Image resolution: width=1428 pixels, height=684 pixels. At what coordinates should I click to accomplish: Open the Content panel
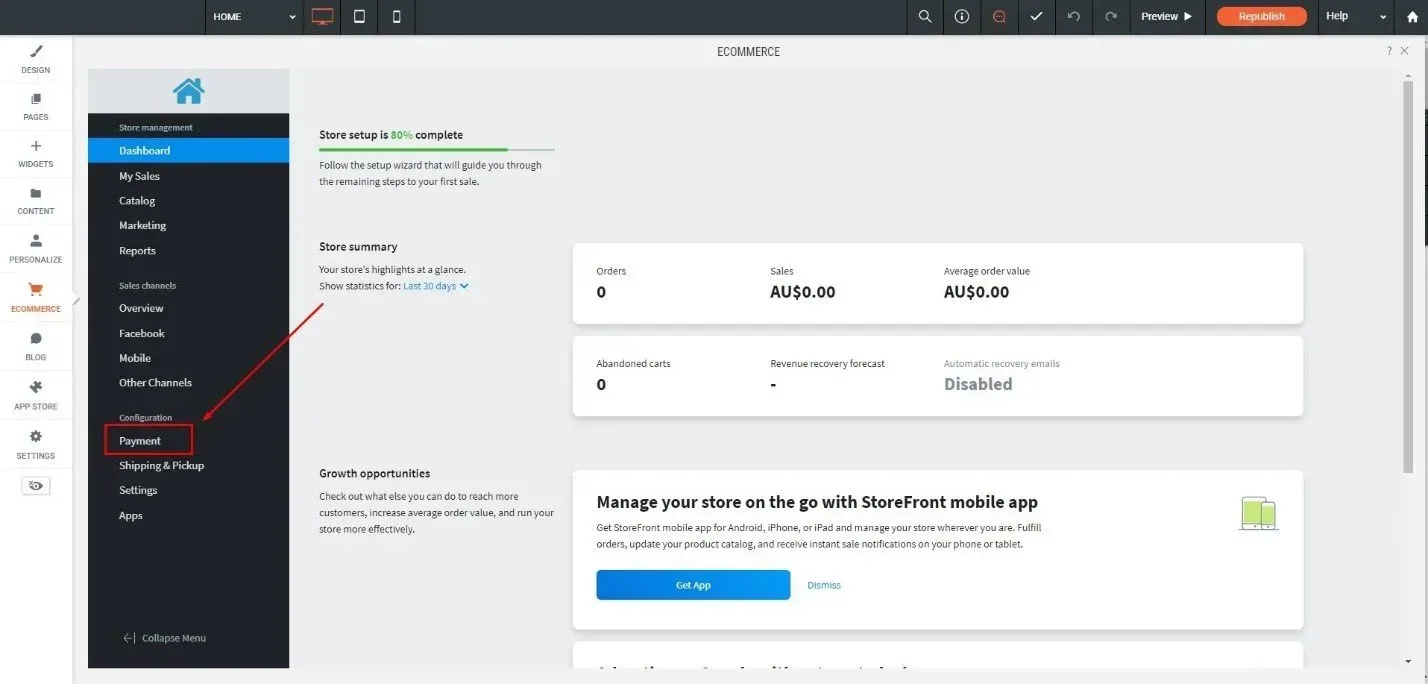(36, 201)
